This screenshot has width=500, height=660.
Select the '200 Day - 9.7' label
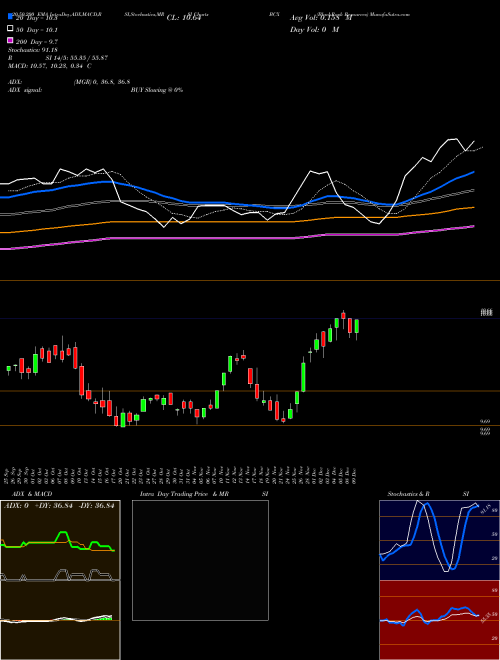[37, 42]
